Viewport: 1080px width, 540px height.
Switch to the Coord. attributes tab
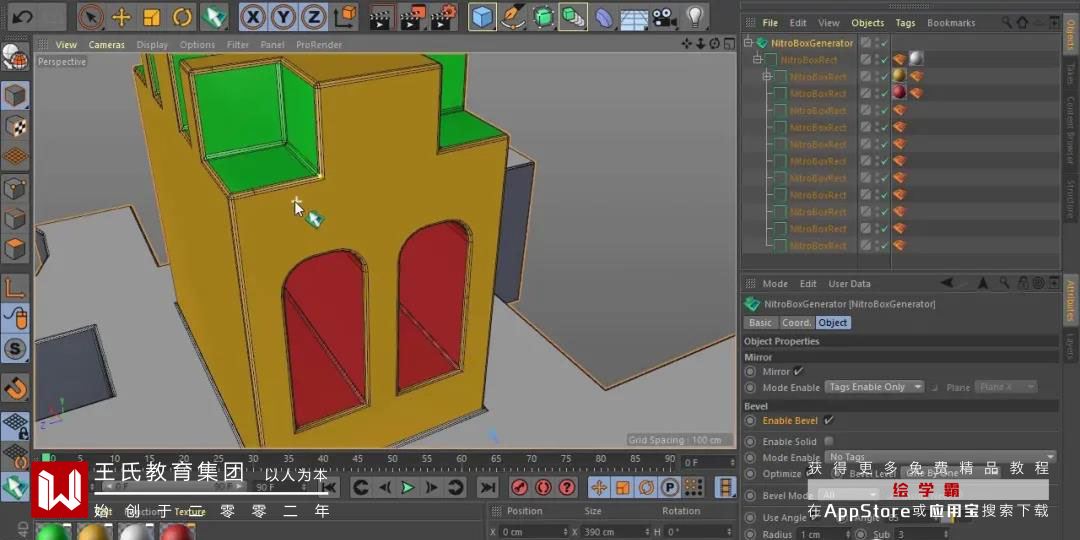pos(796,322)
